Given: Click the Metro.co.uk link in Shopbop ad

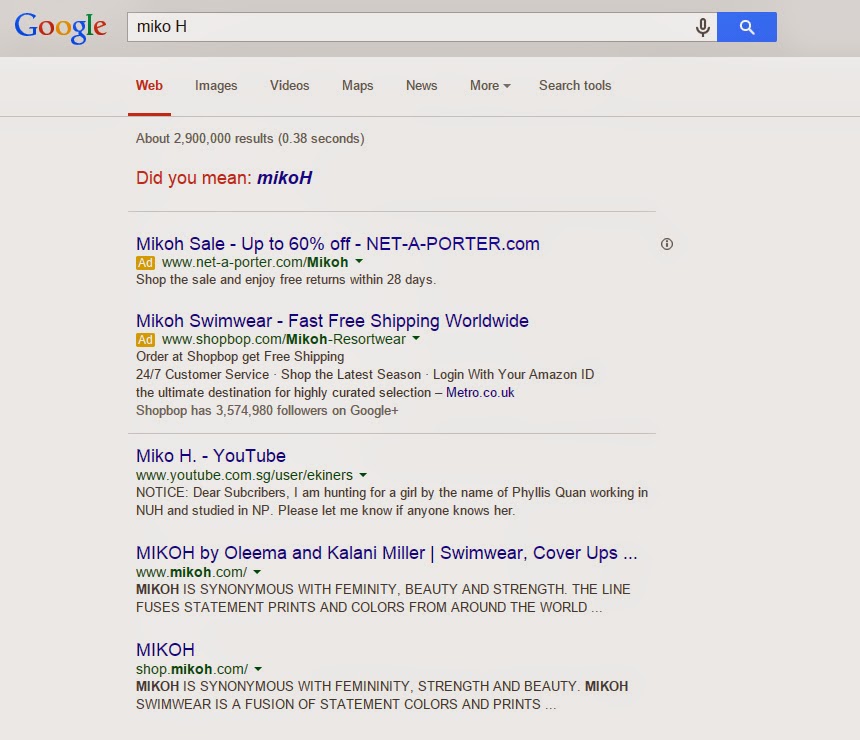Looking at the screenshot, I should pyautogui.click(x=480, y=393).
